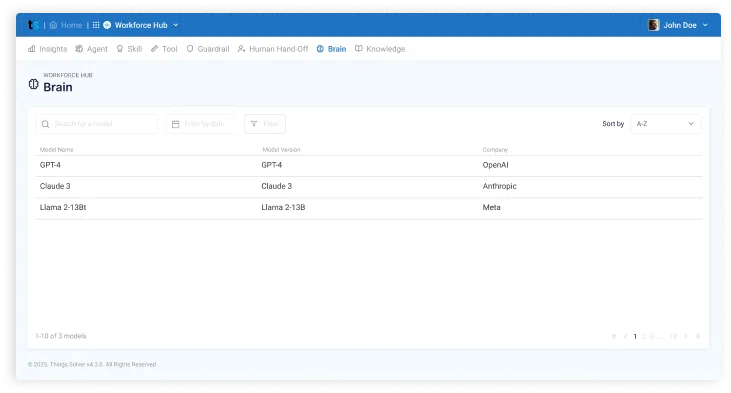
Task: Click the Anthropic company cell
Action: pyautogui.click(x=499, y=186)
